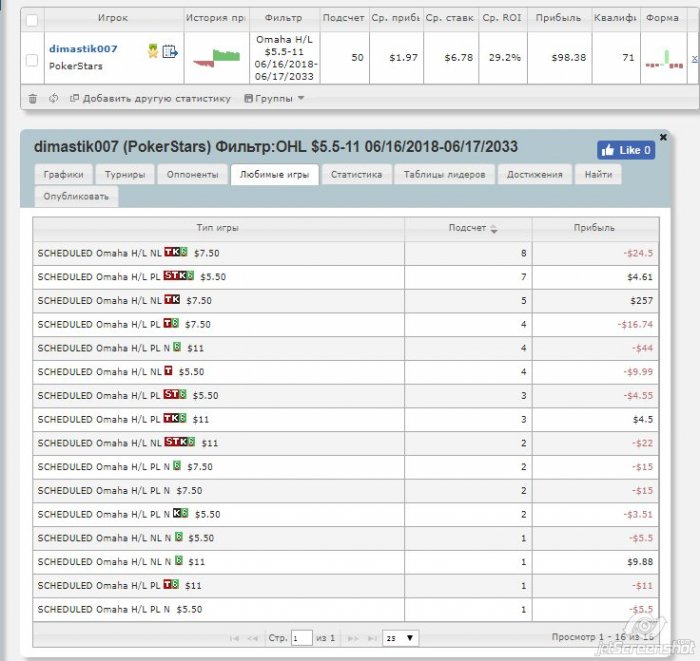This screenshot has width=700, height=661.
Task: Tick the checkbox for dimastik007 row
Action: pyautogui.click(x=32, y=60)
